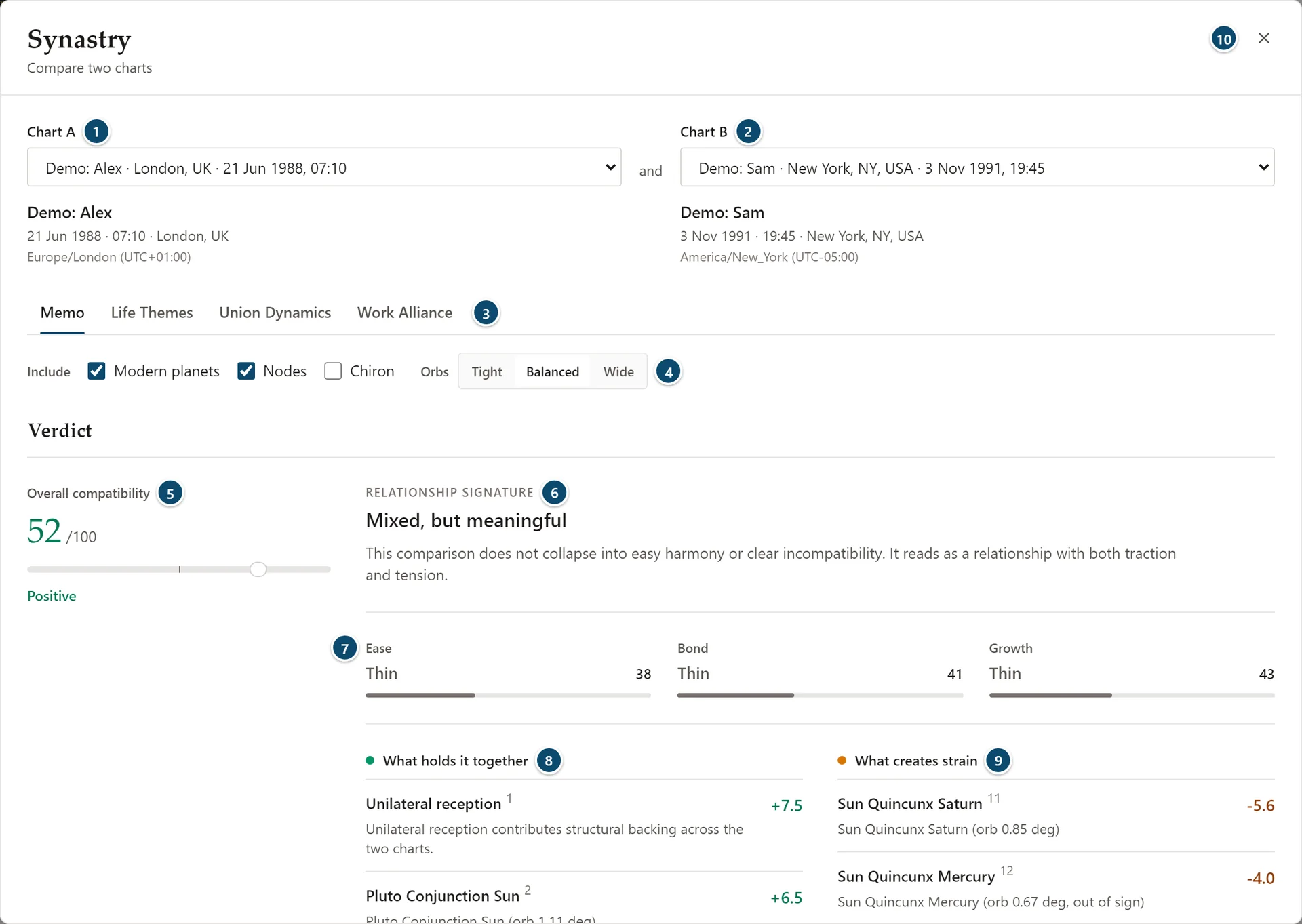Click the 'What holds it together' heading
This screenshot has width=1302, height=924.
point(455,761)
